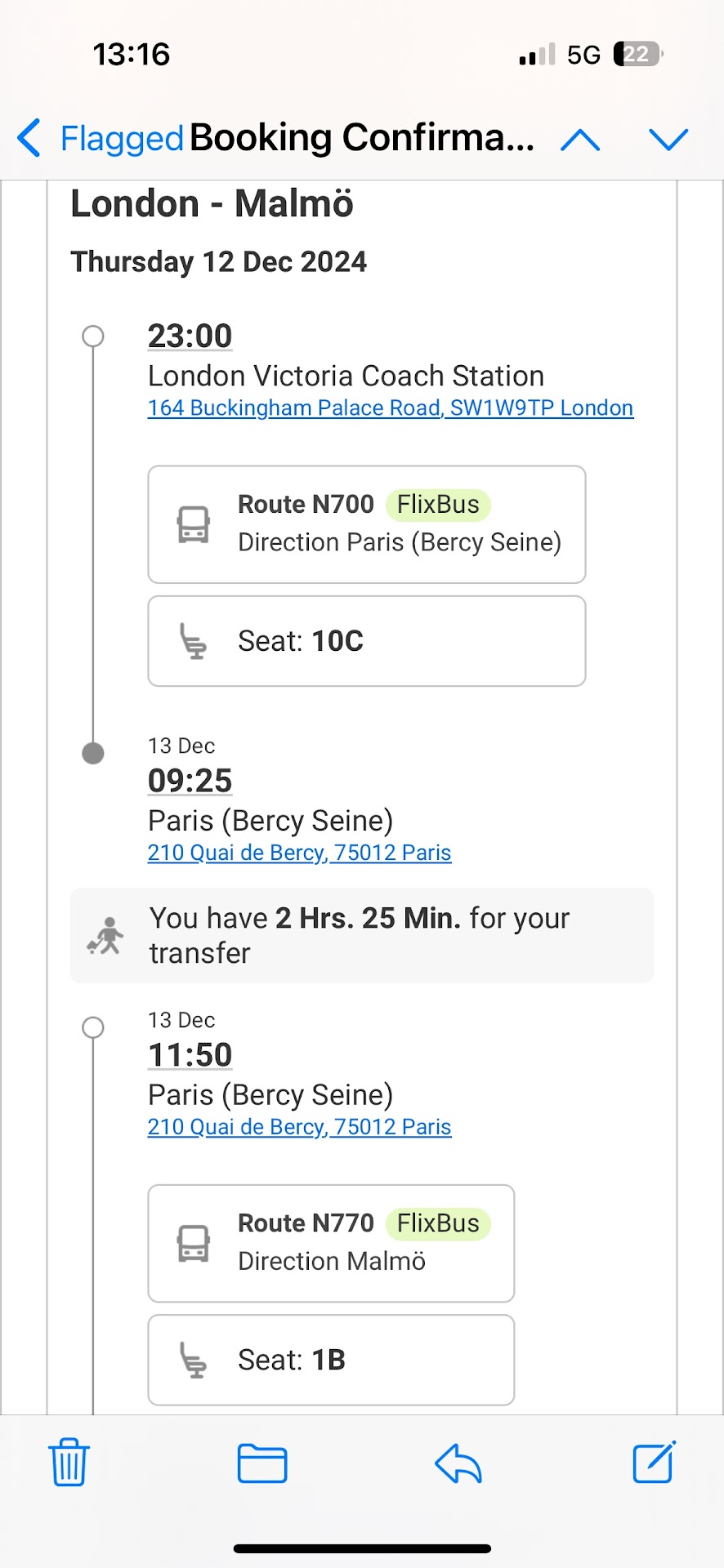Tap the 09:25 arrival time
Viewport: 724px width, 1568px height.
(x=190, y=781)
